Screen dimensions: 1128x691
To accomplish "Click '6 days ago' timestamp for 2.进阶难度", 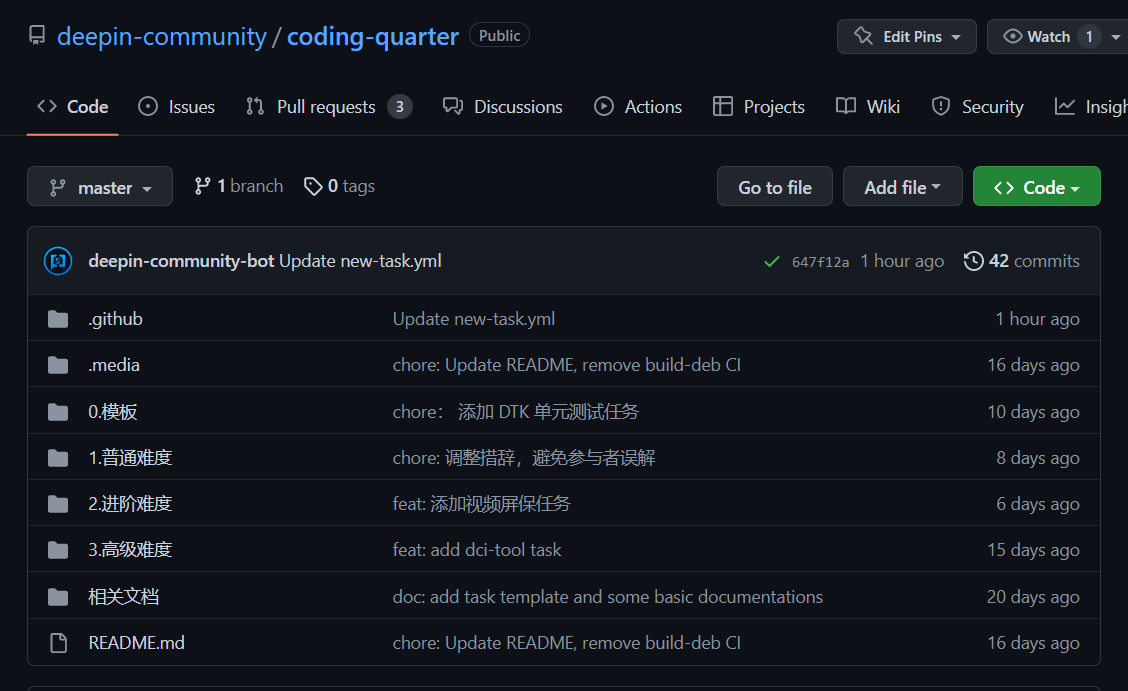I will [1038, 504].
